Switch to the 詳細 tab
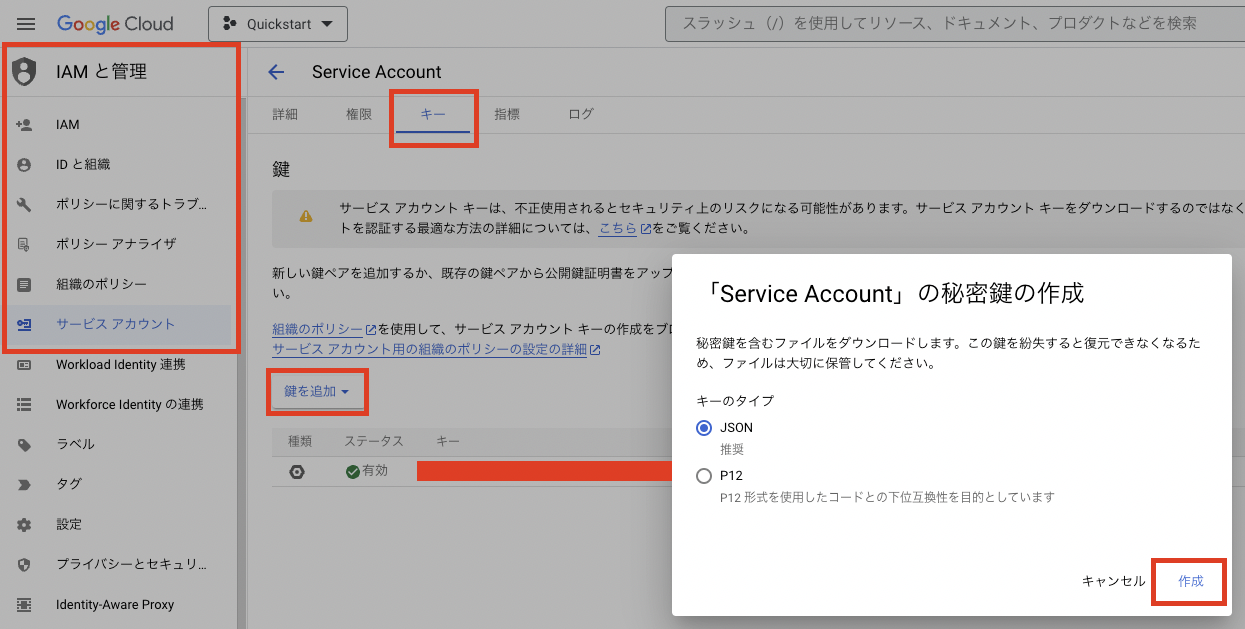 tap(285, 115)
